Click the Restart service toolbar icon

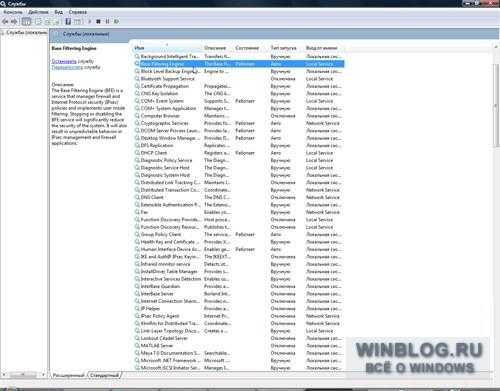click(116, 22)
